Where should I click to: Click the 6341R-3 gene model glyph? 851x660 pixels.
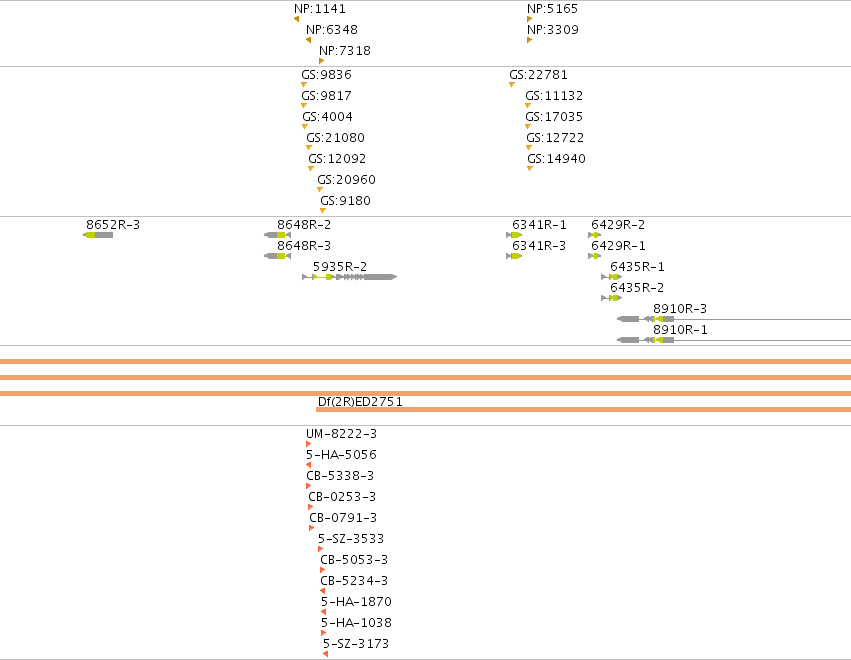[514, 256]
